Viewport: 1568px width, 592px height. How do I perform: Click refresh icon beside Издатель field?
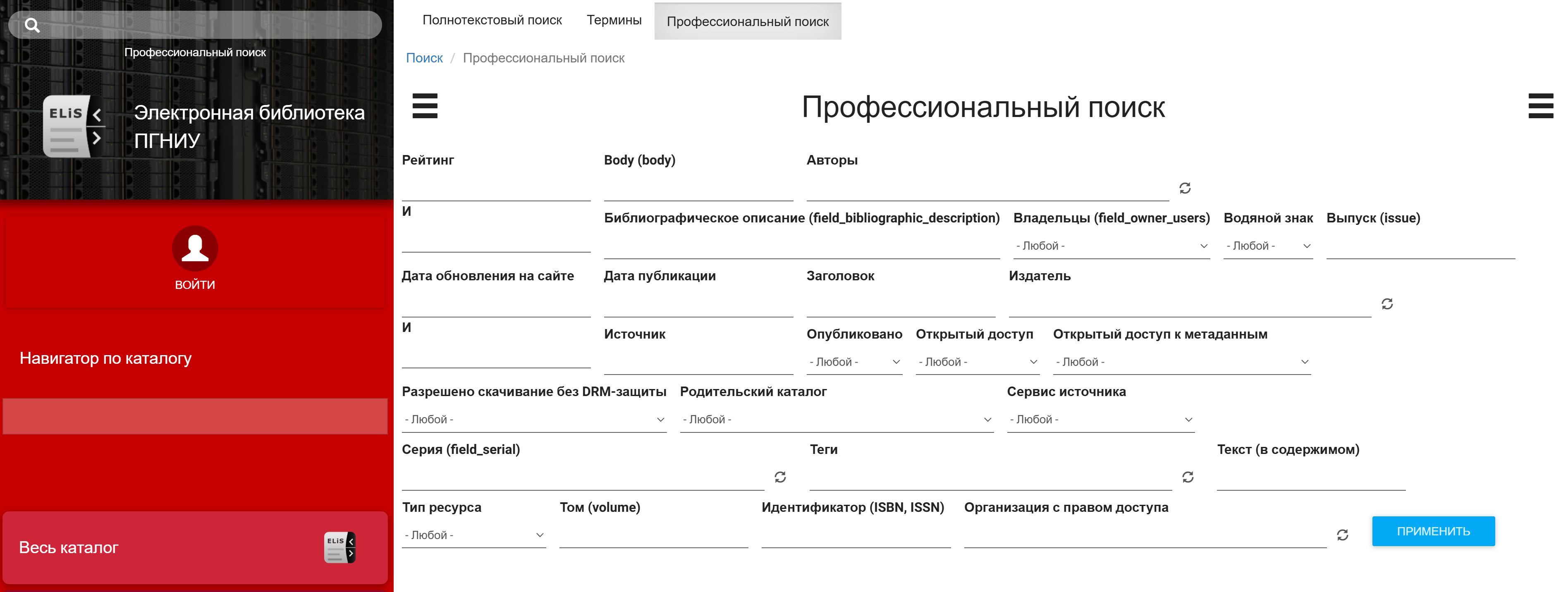(1386, 303)
